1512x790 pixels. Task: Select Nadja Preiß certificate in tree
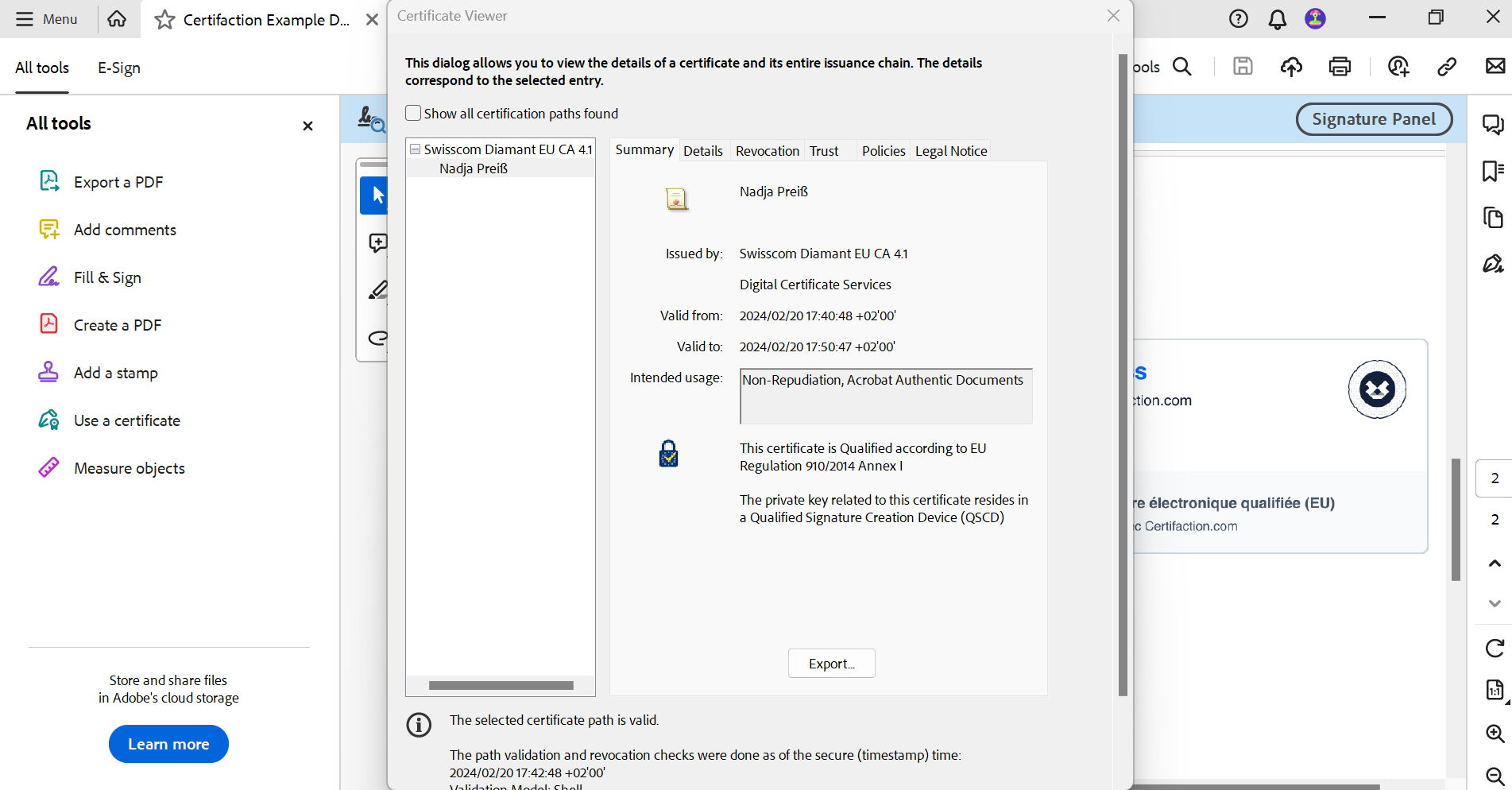point(474,168)
